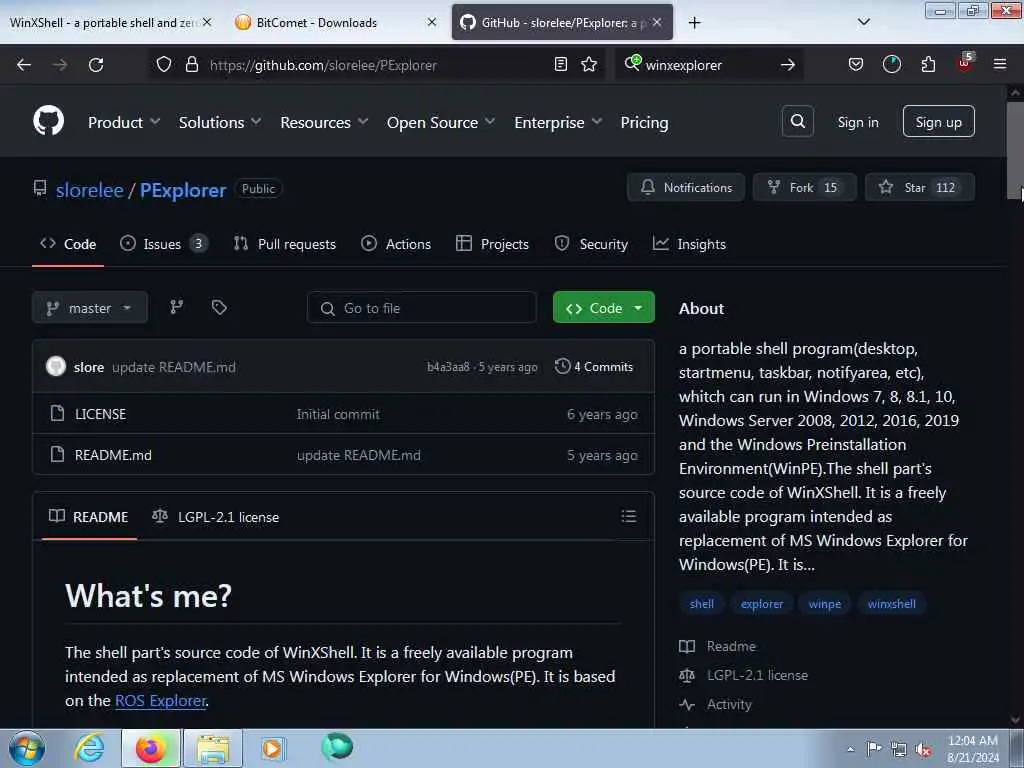Select the LGPL-2.1 license tab
1024x768 pixels.
(216, 517)
